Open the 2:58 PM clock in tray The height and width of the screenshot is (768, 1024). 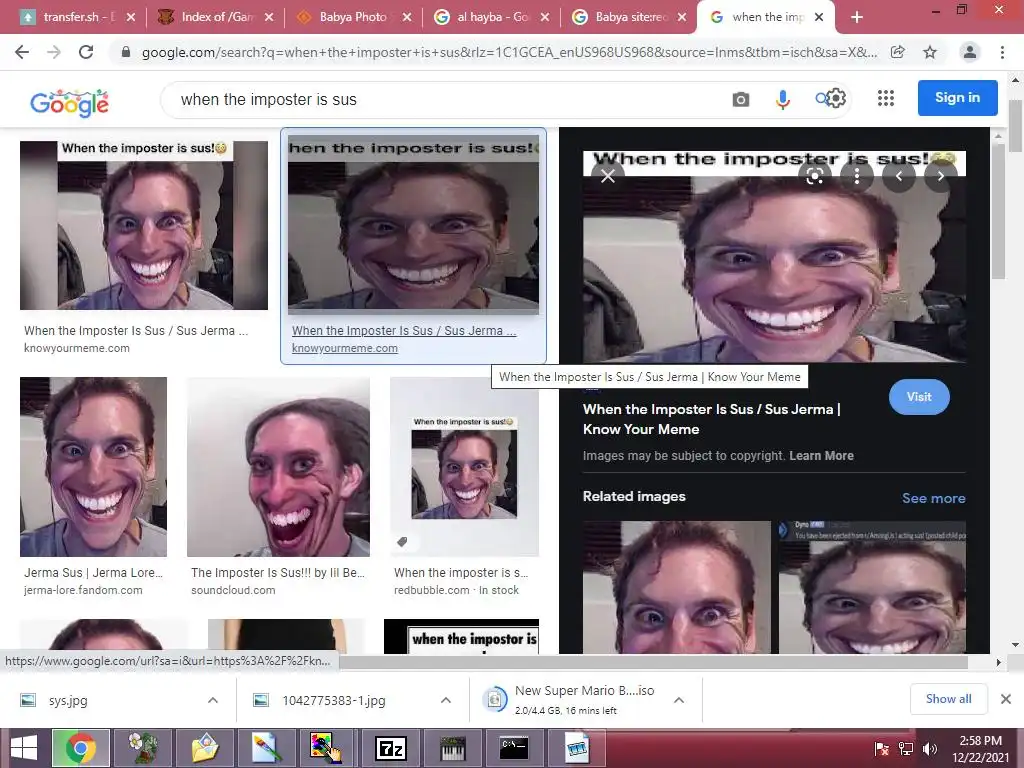(980, 748)
